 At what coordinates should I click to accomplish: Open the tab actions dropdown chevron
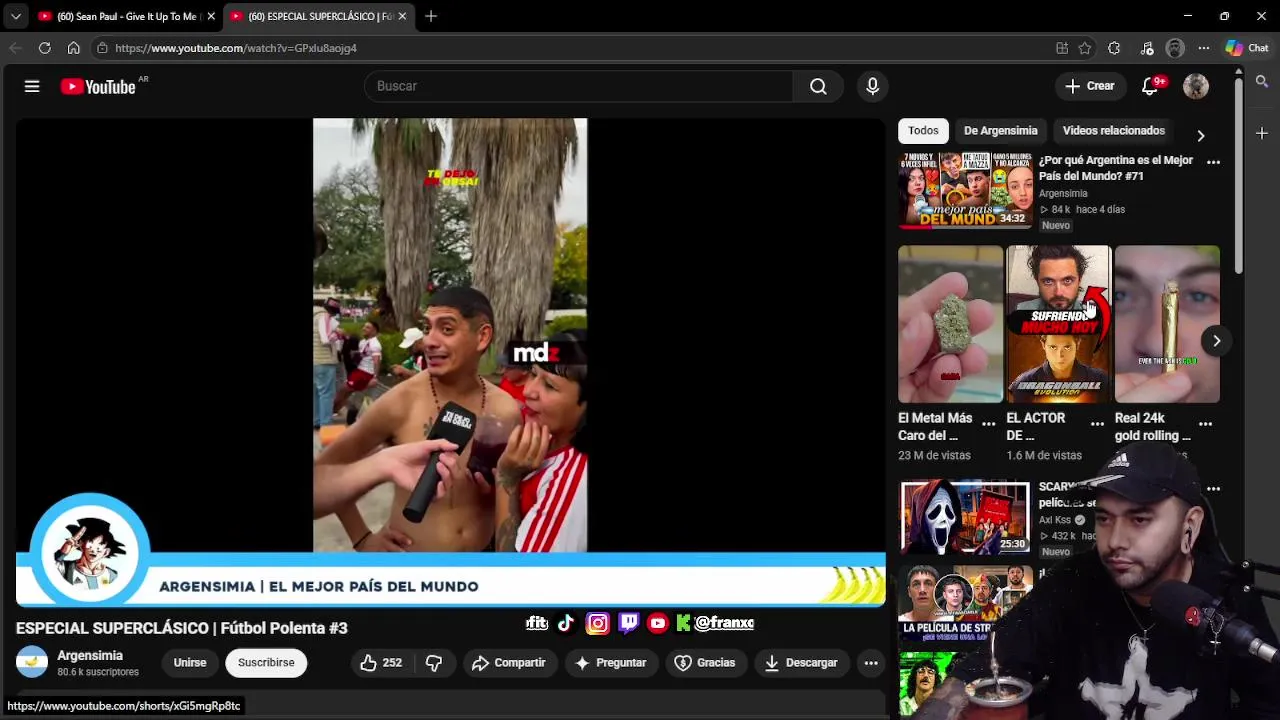point(15,16)
